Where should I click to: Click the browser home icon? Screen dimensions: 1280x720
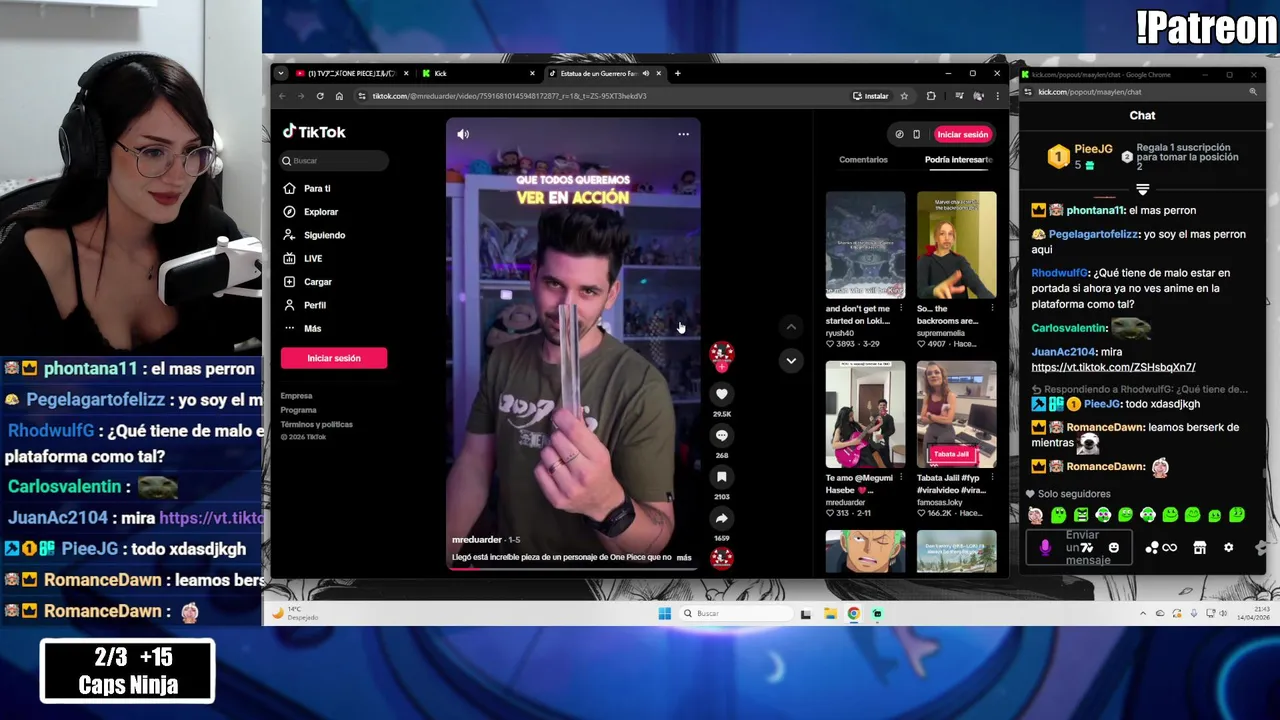coord(339,96)
